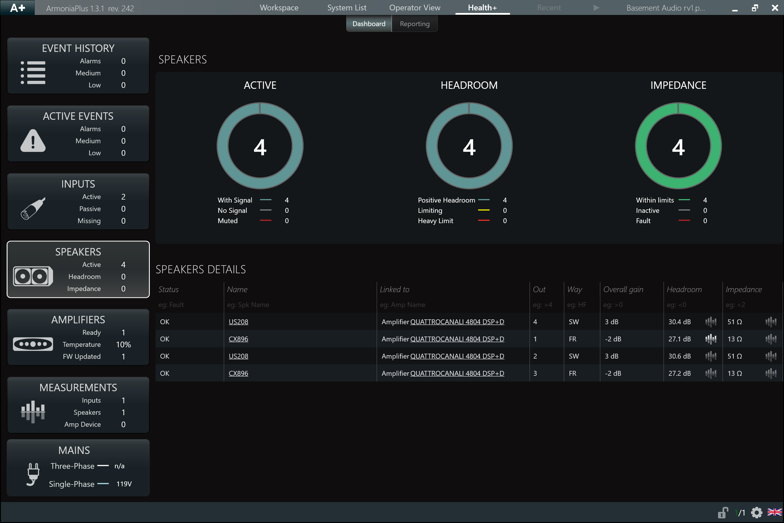Open settings with the gear icon
Viewport: 784px width, 523px height.
tap(756, 513)
